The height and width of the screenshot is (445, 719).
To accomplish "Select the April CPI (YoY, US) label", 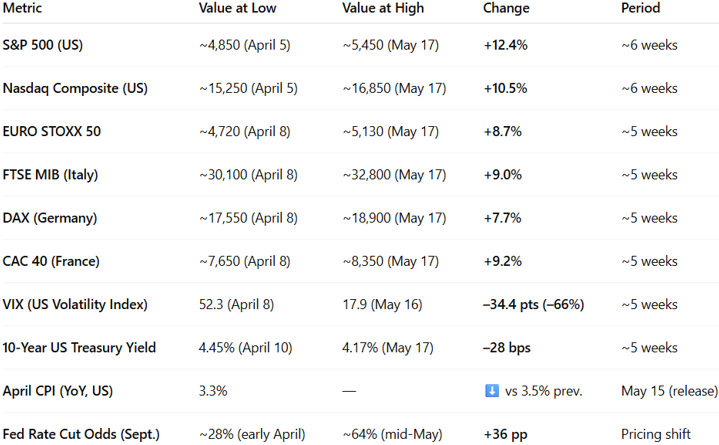I will point(58,391).
